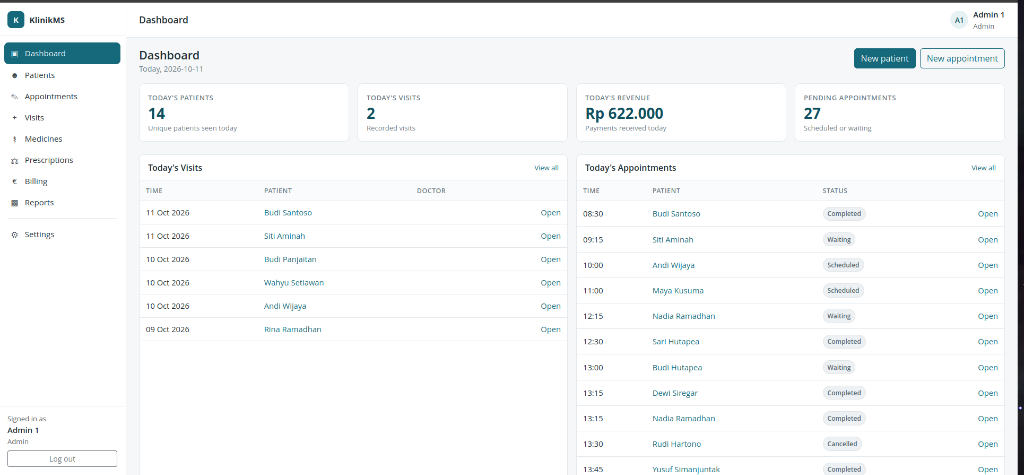
Task: Go to Prescriptions section
Action: coord(62,160)
